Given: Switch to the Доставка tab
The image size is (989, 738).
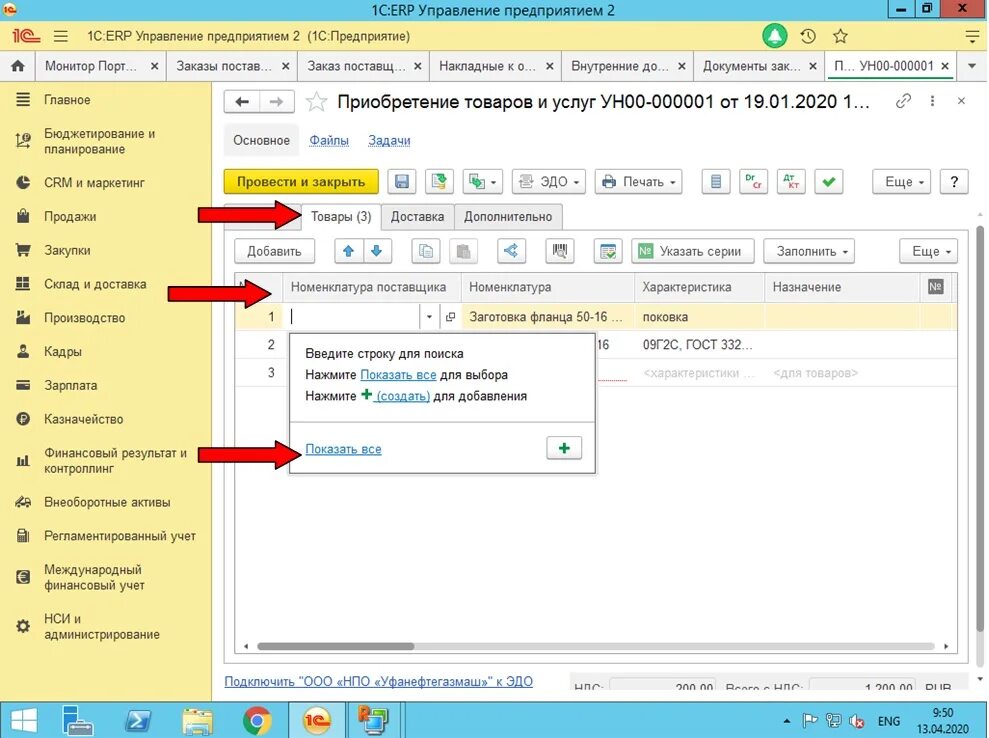Looking at the screenshot, I should pyautogui.click(x=417, y=216).
